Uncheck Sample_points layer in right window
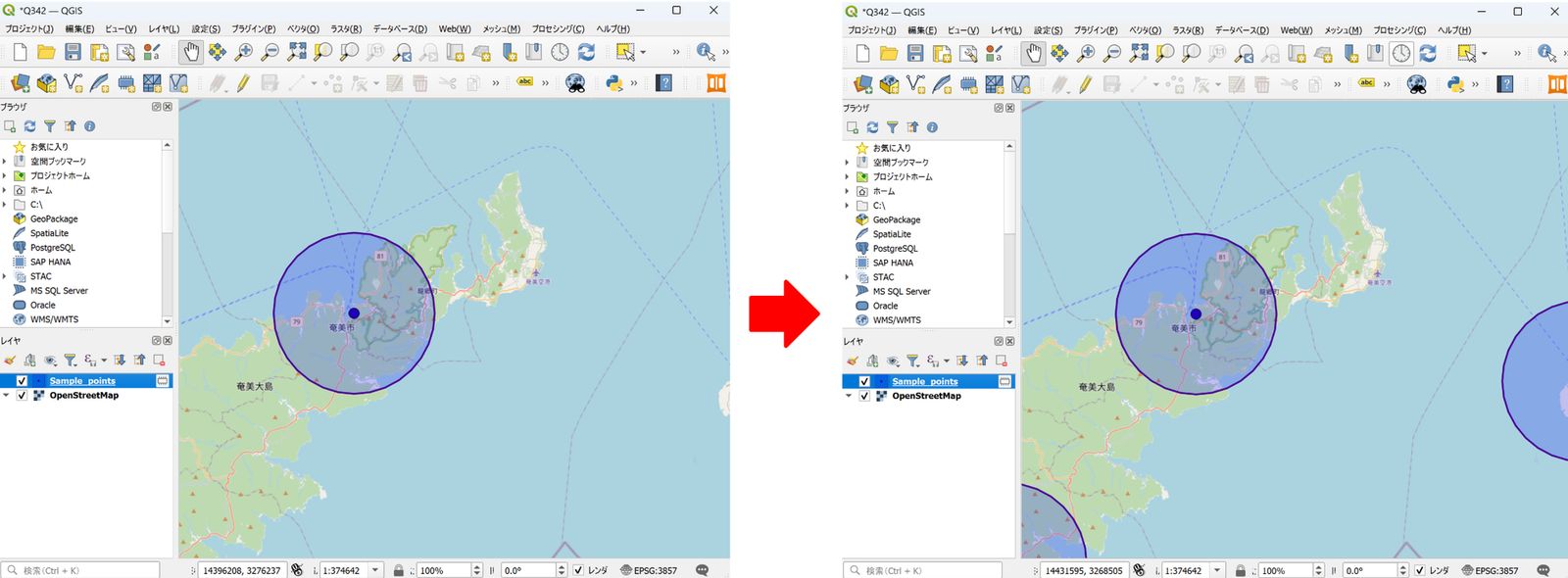The width and height of the screenshot is (1568, 578). (x=864, y=382)
